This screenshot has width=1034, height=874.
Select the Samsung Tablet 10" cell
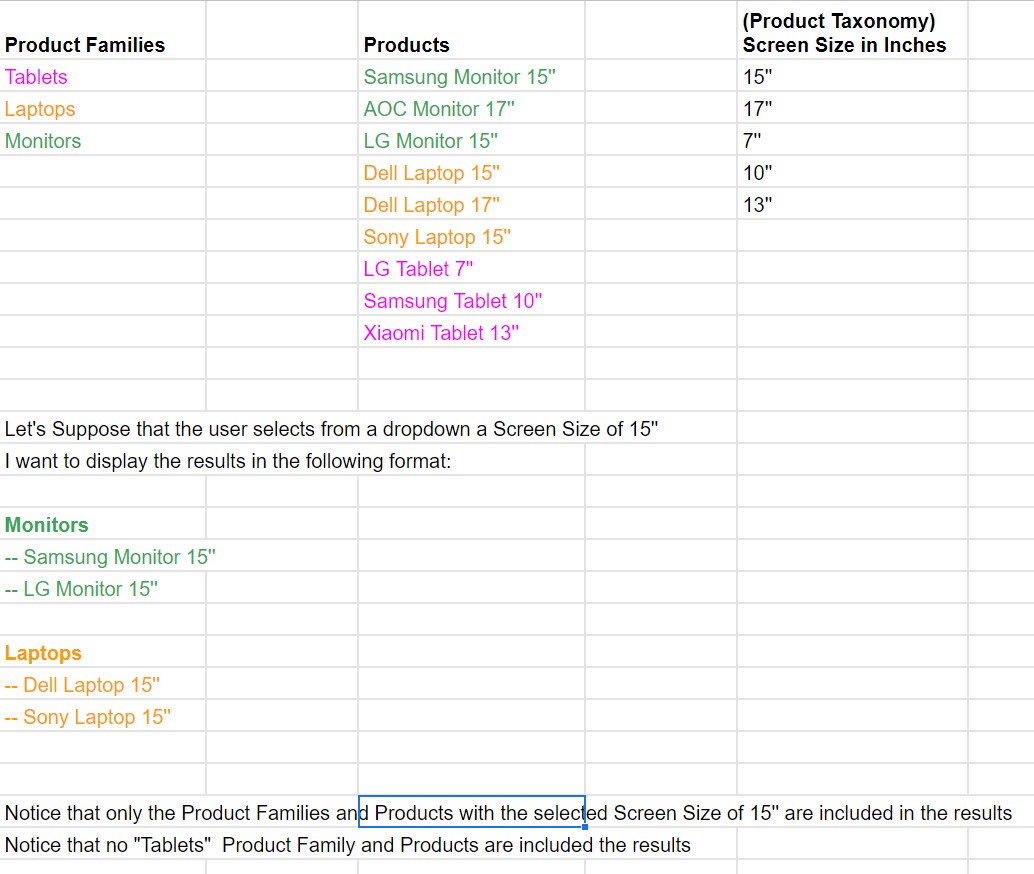(x=471, y=300)
